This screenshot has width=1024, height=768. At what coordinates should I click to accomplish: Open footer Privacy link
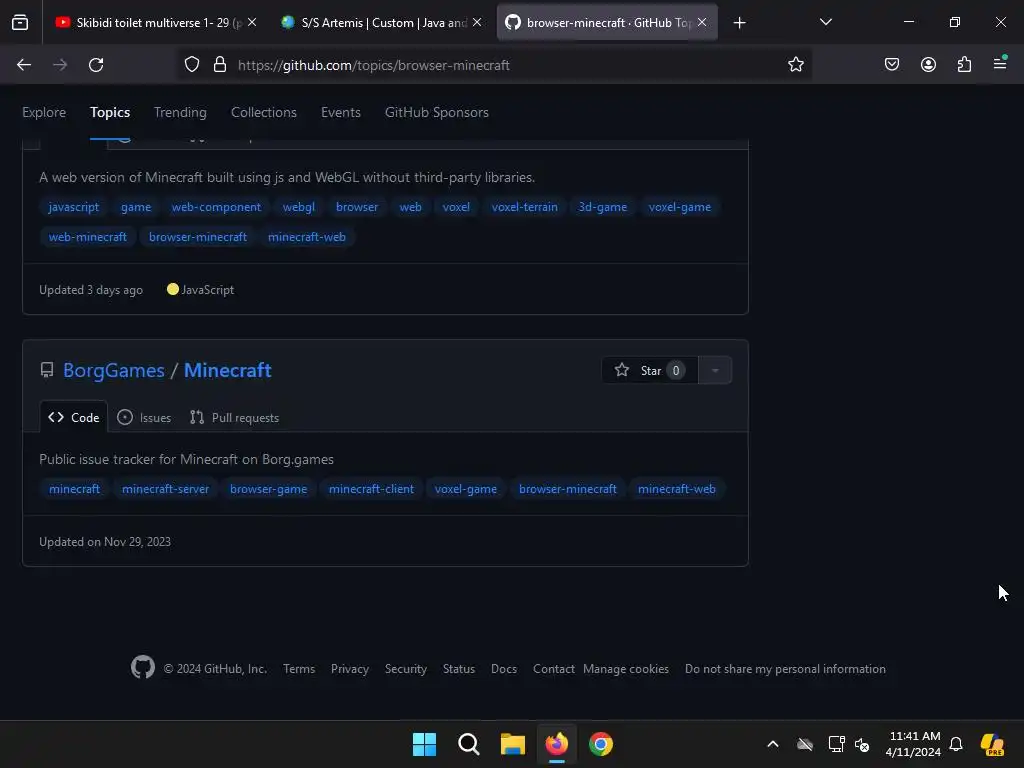click(349, 669)
